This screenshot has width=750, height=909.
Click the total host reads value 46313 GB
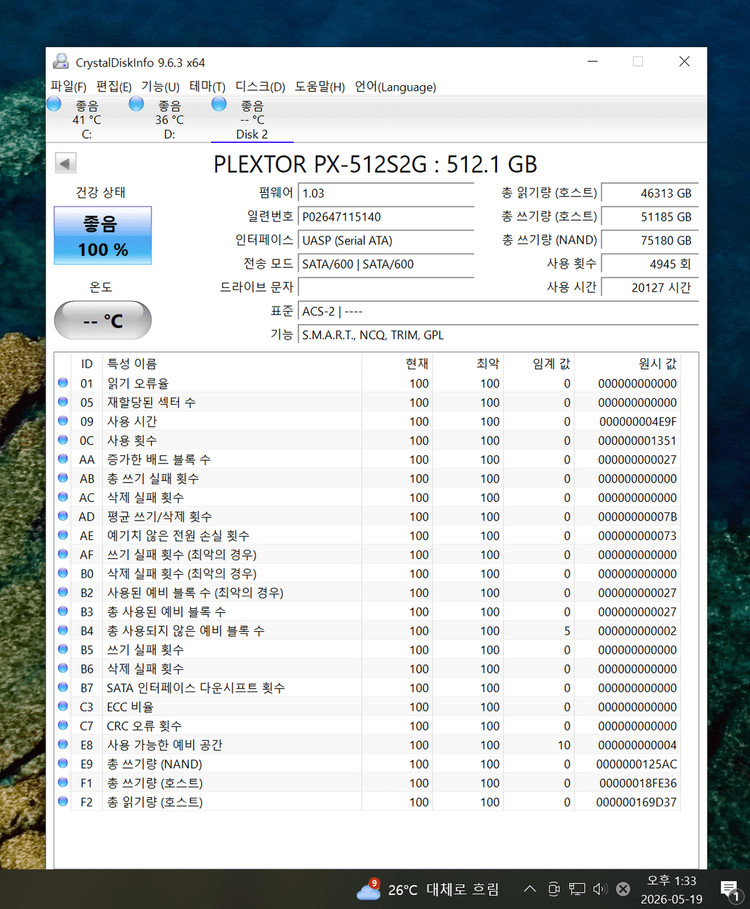click(x=650, y=193)
